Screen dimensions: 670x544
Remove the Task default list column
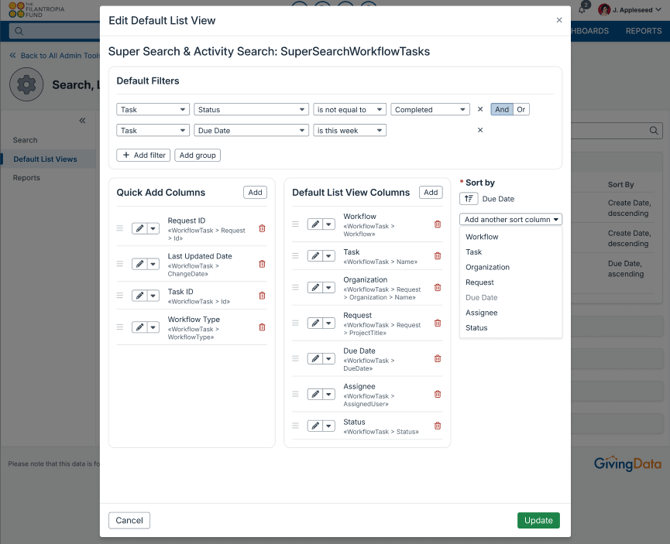[438, 256]
